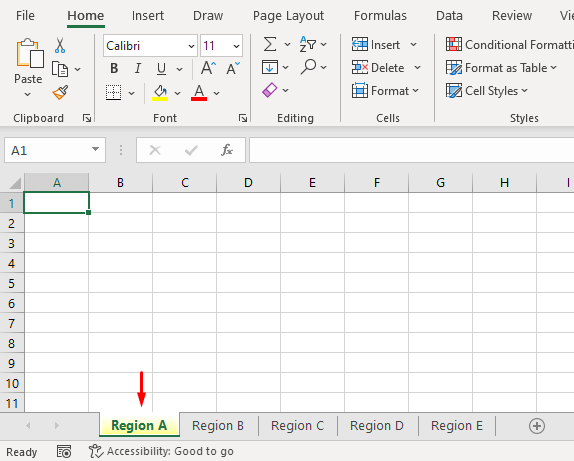Add a new sheet plus button
This screenshot has height=461, width=574.
[537, 426]
